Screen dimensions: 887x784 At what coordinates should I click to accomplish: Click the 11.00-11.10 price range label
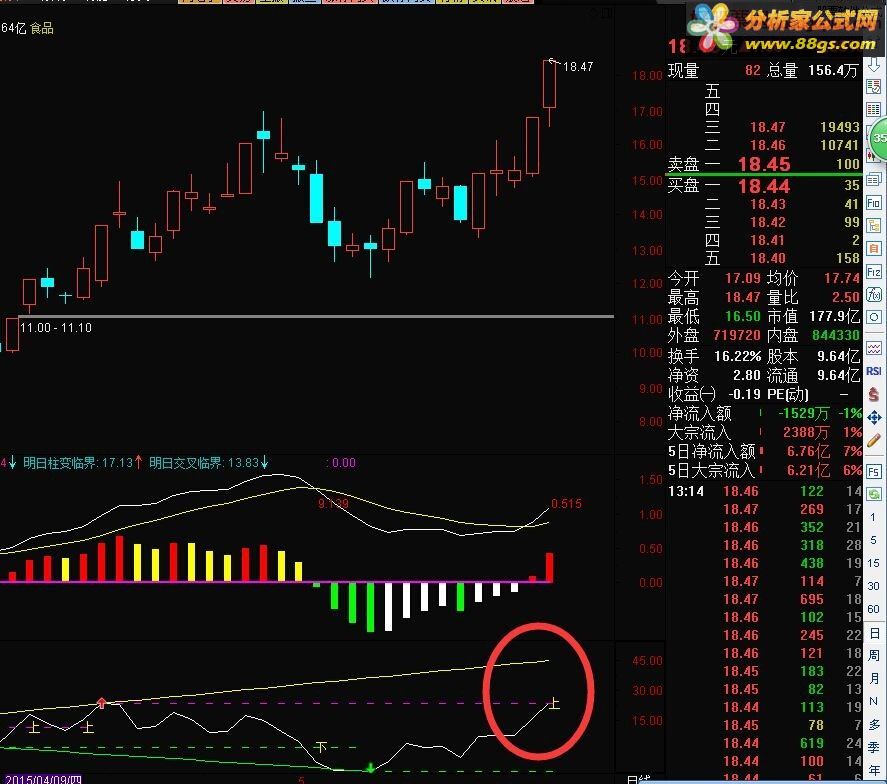(55, 328)
